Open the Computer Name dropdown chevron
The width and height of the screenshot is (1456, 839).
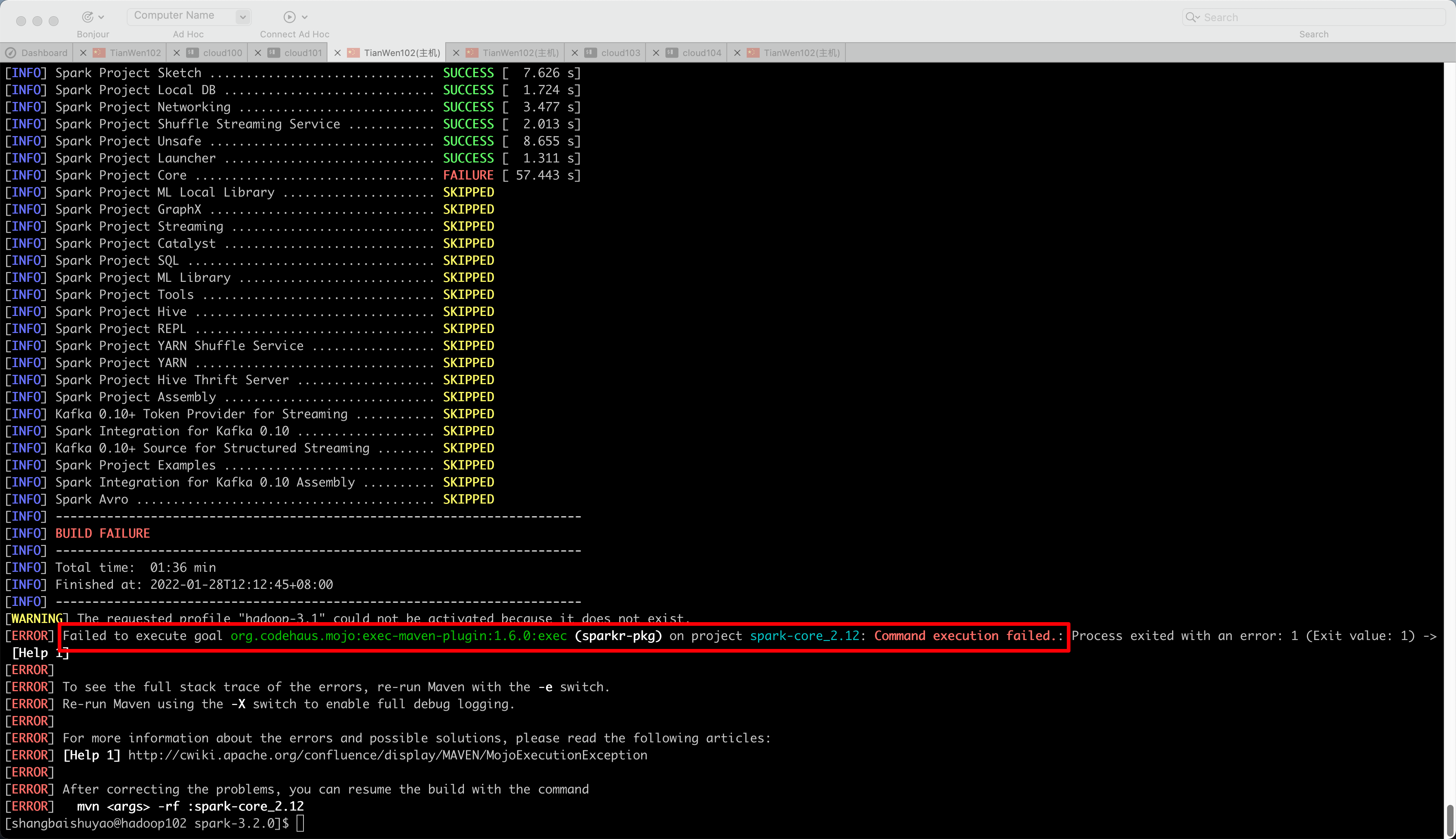[243, 17]
